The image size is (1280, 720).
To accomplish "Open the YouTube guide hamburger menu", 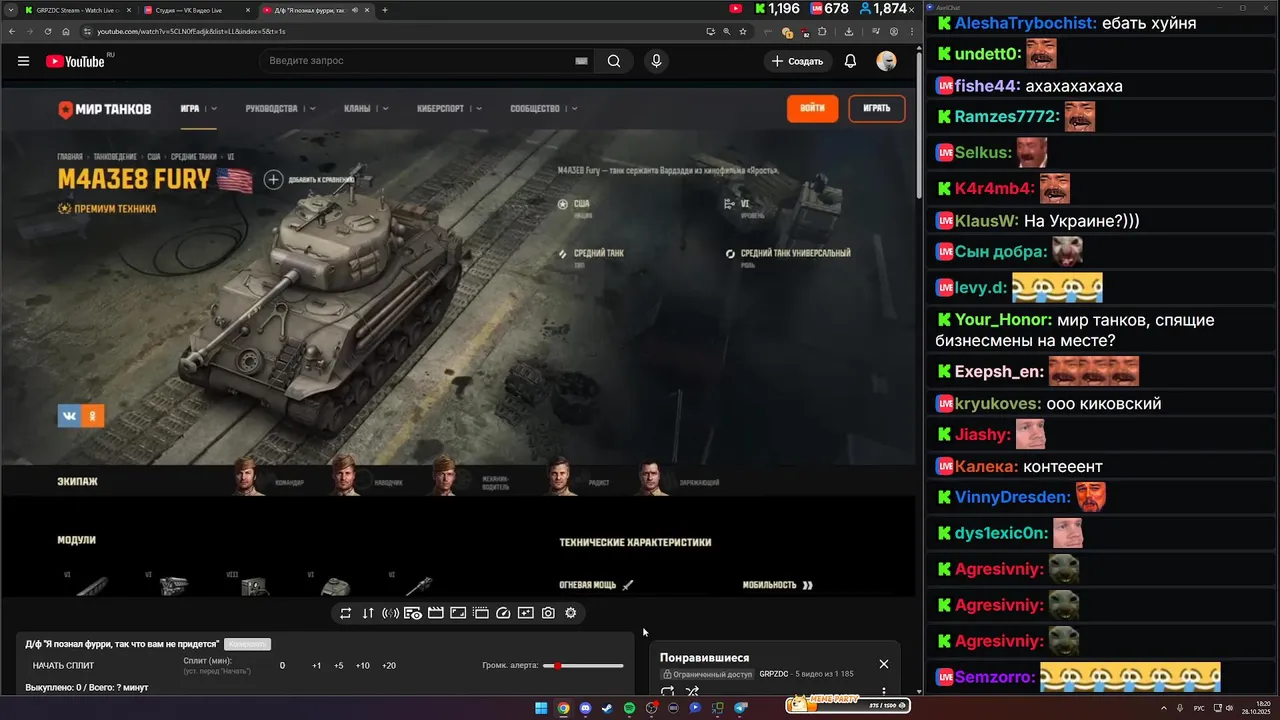I will pyautogui.click(x=23, y=61).
